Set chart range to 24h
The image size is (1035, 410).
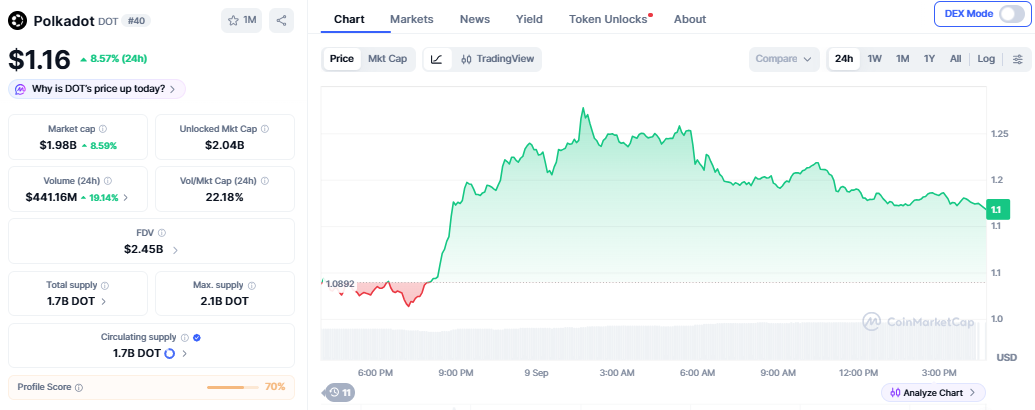pos(844,59)
